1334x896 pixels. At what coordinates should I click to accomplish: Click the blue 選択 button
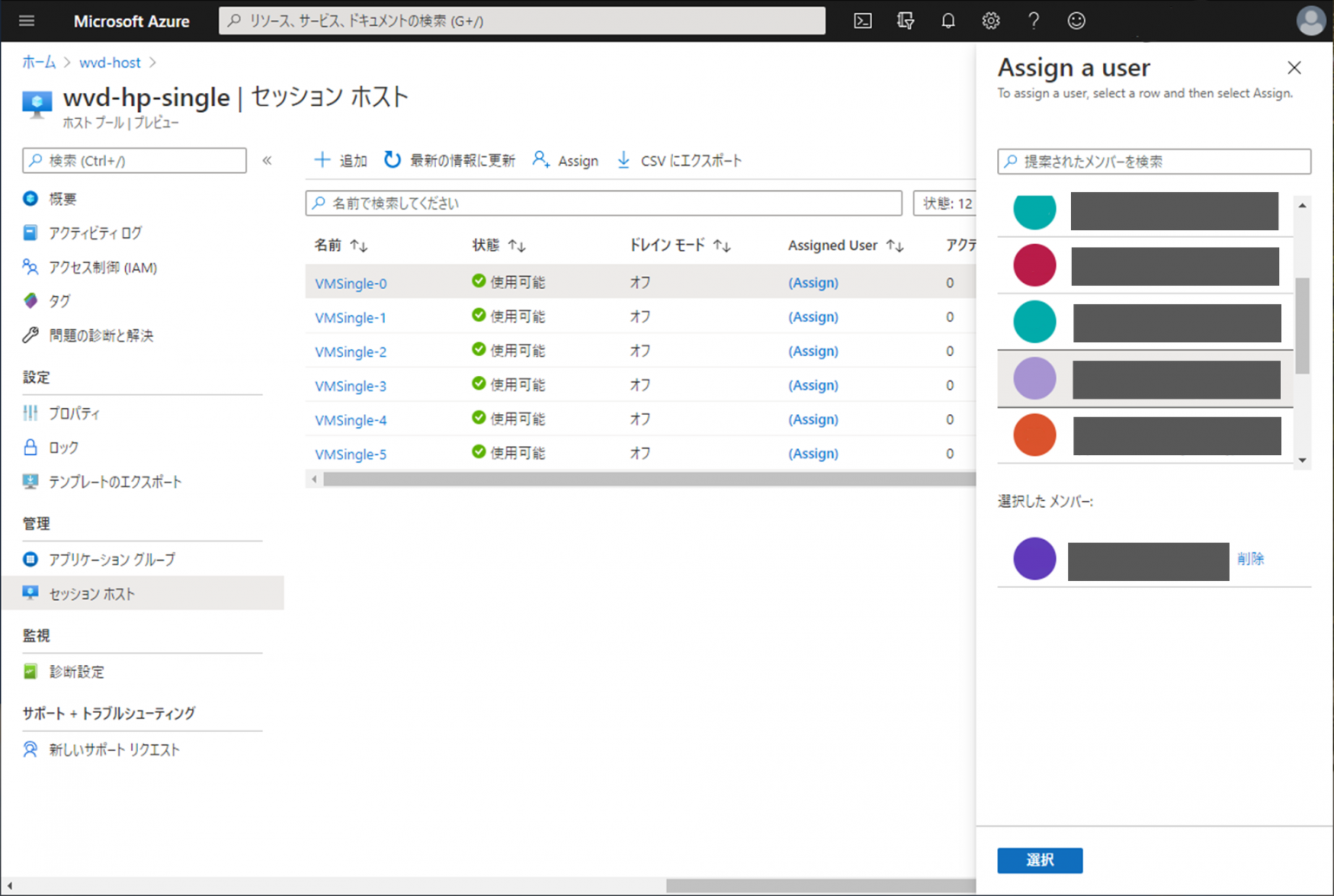pos(1040,860)
